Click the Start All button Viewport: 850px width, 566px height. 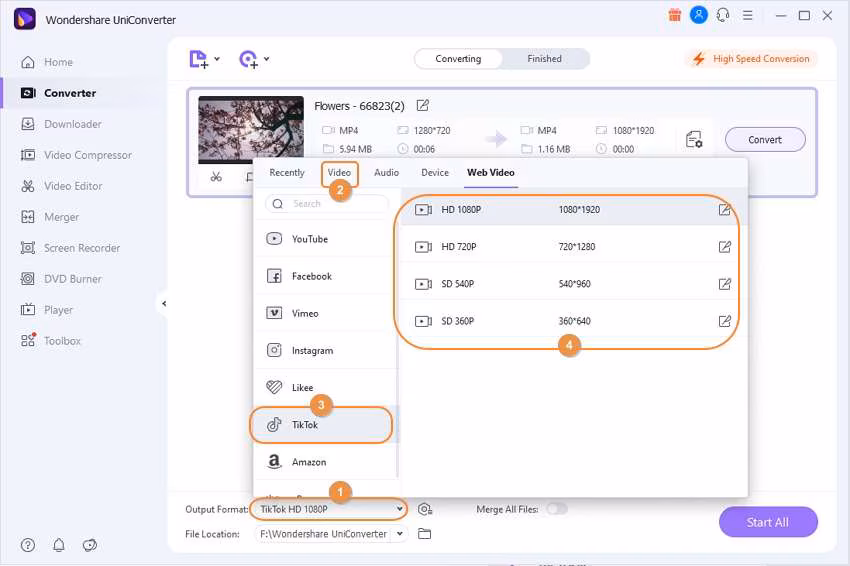coord(768,522)
